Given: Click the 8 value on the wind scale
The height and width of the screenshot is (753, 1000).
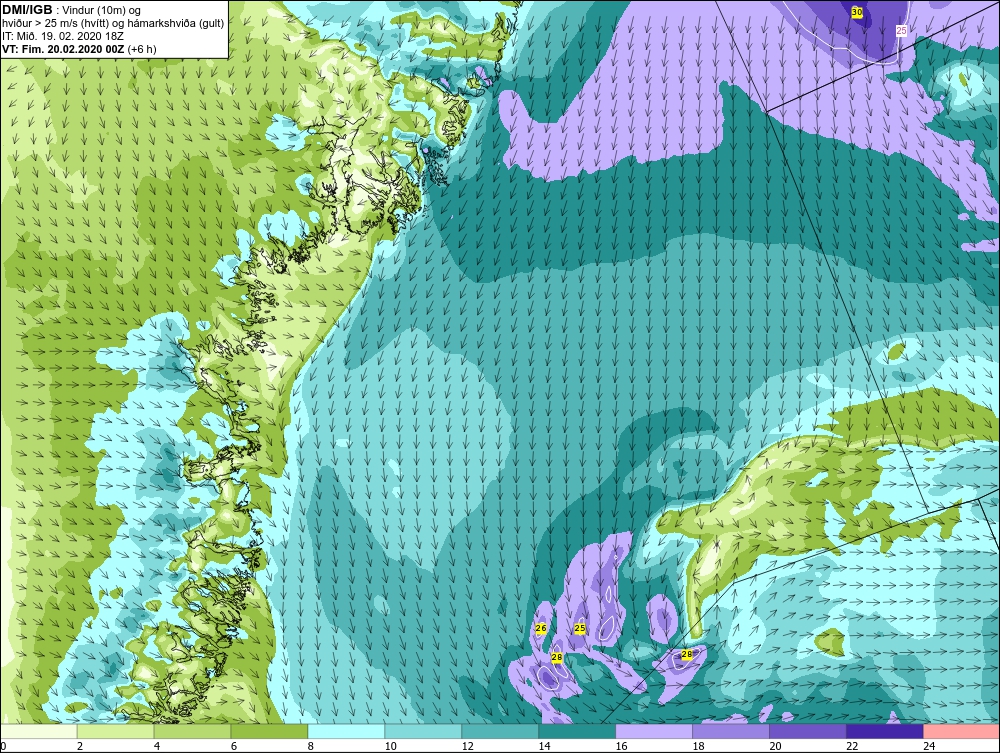Looking at the screenshot, I should [x=311, y=746].
